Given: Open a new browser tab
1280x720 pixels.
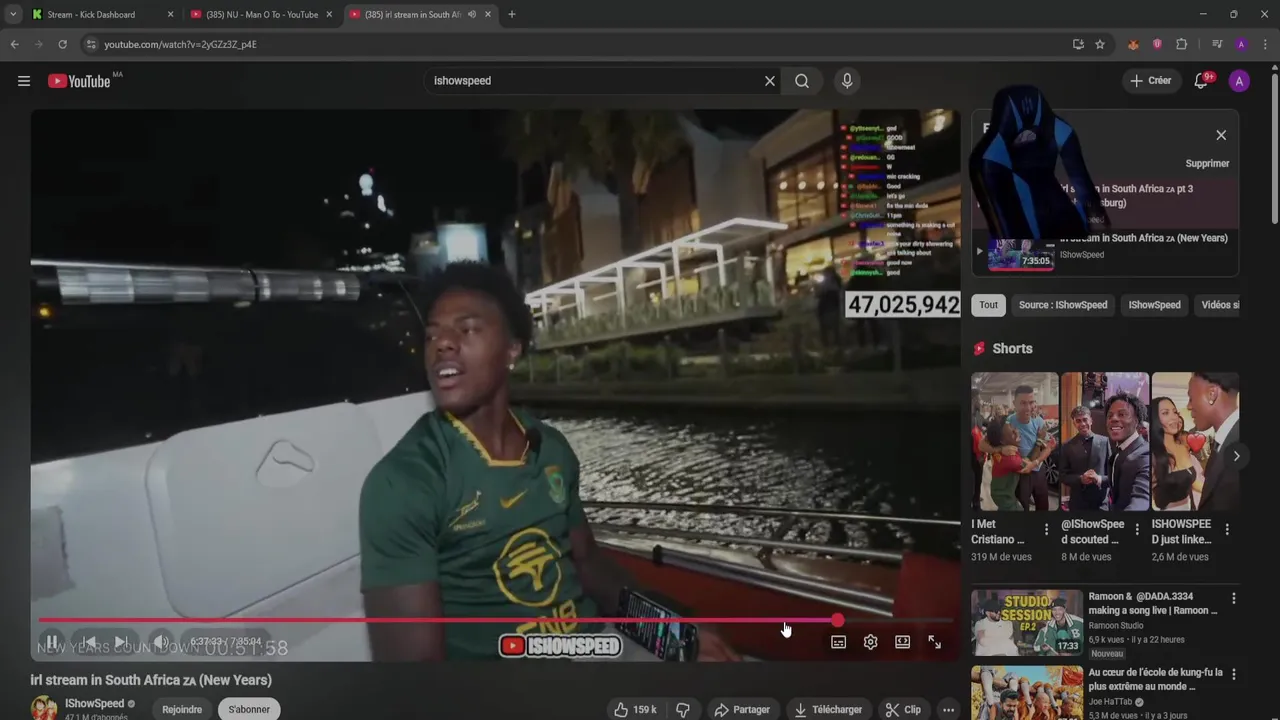Looking at the screenshot, I should pyautogui.click(x=512, y=15).
